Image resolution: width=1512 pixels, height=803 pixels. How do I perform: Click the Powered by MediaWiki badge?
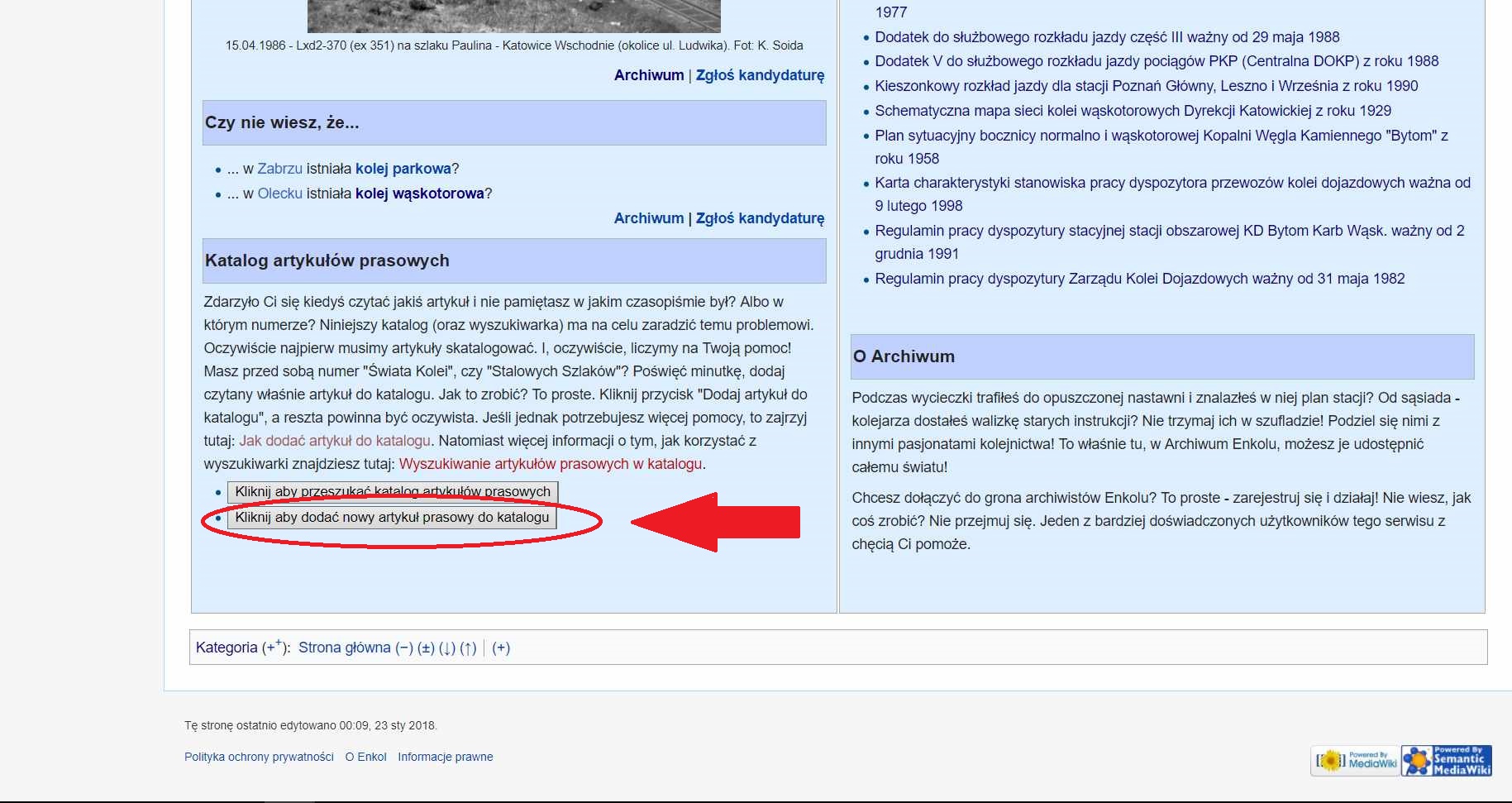click(x=1355, y=760)
